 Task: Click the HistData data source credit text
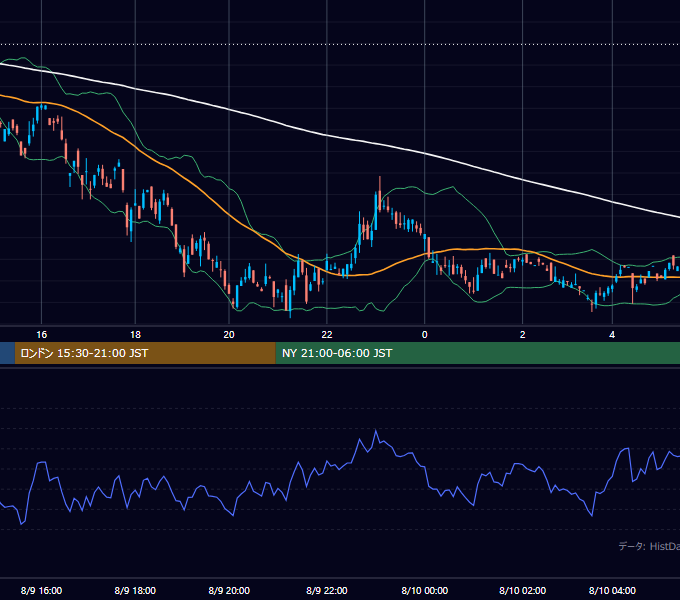(x=649, y=546)
